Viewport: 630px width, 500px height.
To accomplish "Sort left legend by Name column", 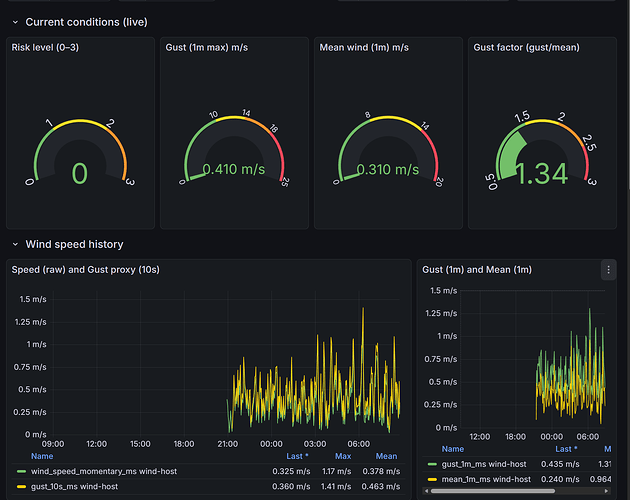I will click(x=42, y=456).
